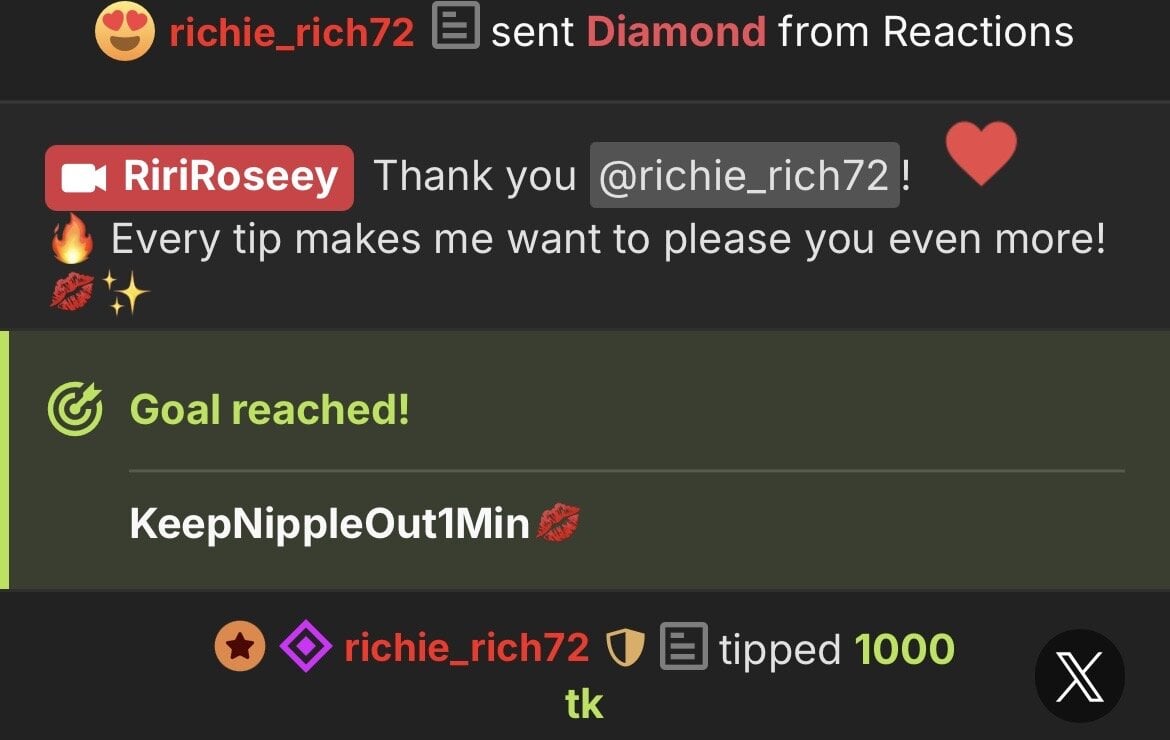Click the 1000 tip amount
The height and width of the screenshot is (740, 1170).
[x=904, y=648]
